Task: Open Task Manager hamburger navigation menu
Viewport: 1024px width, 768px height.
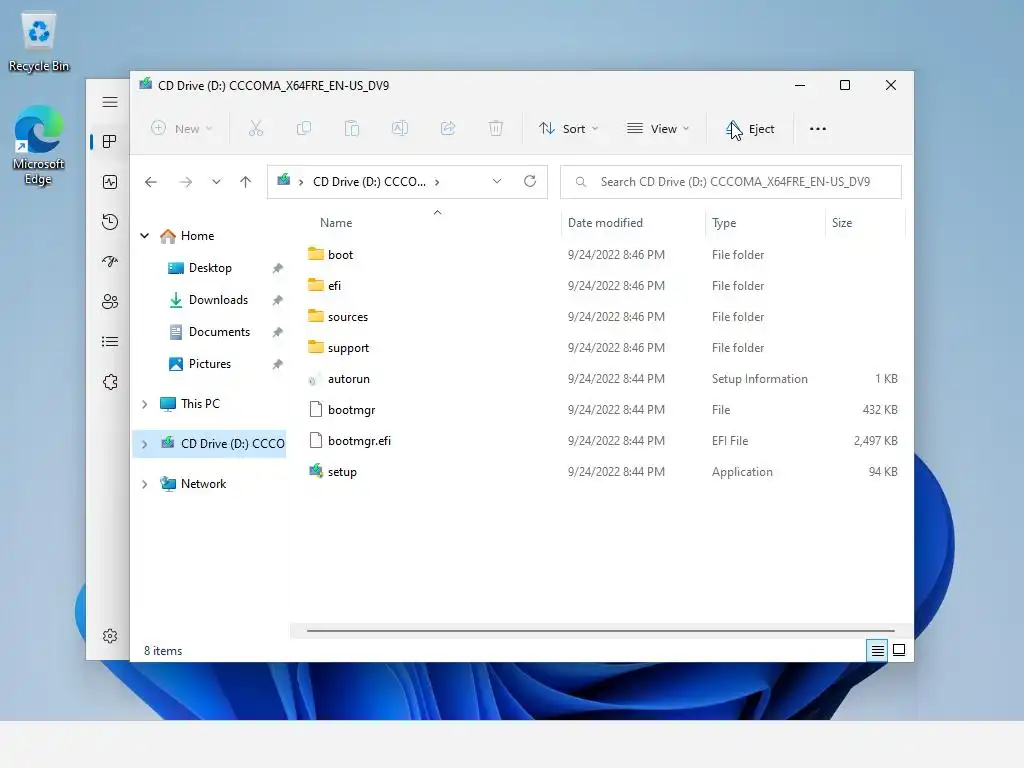Action: coord(110,102)
